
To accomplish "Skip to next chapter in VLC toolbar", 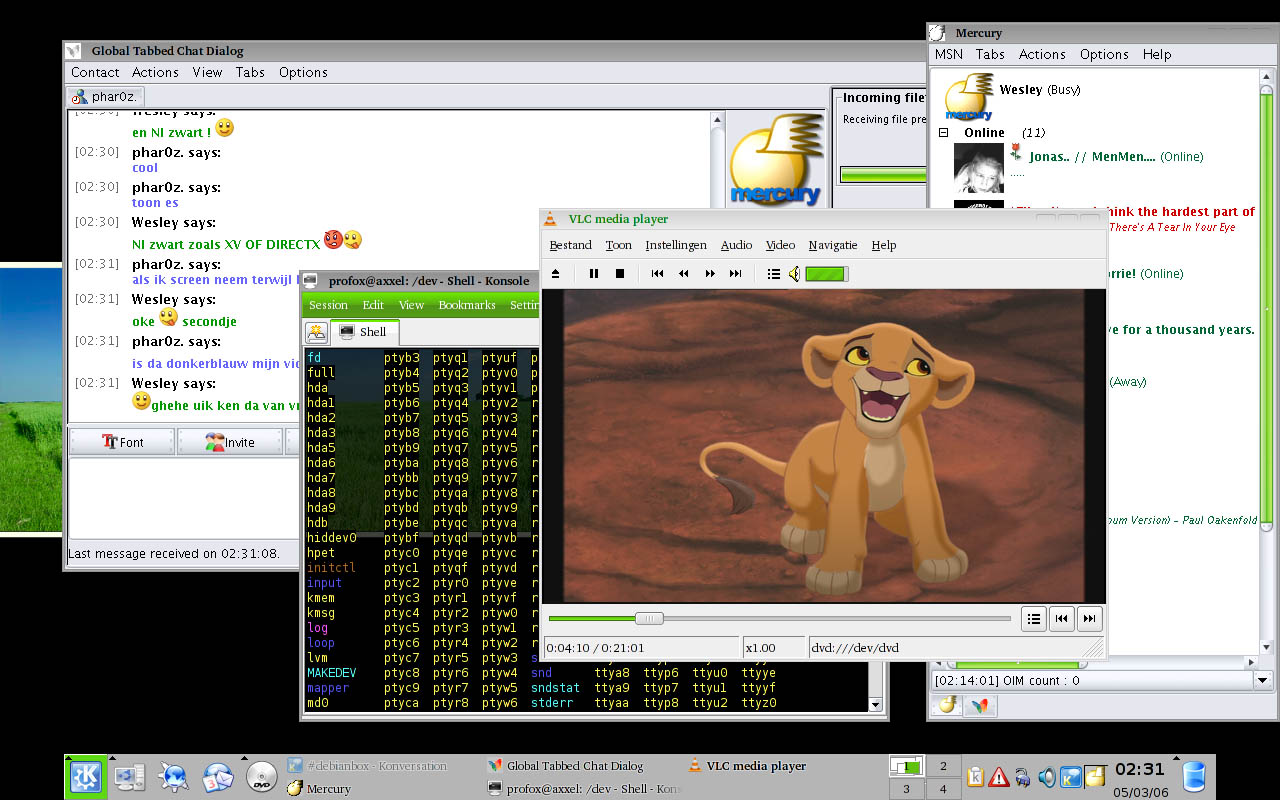I will click(736, 274).
